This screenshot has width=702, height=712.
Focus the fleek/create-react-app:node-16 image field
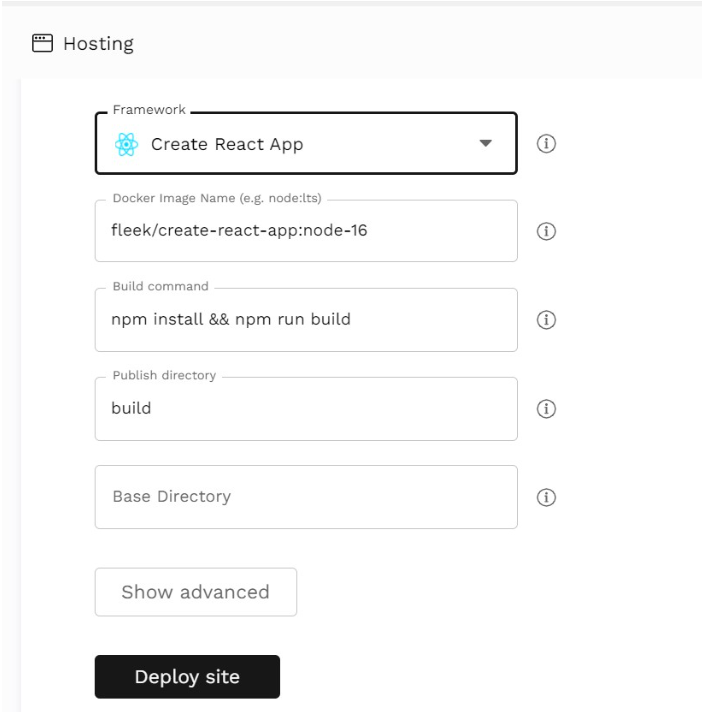pos(306,231)
